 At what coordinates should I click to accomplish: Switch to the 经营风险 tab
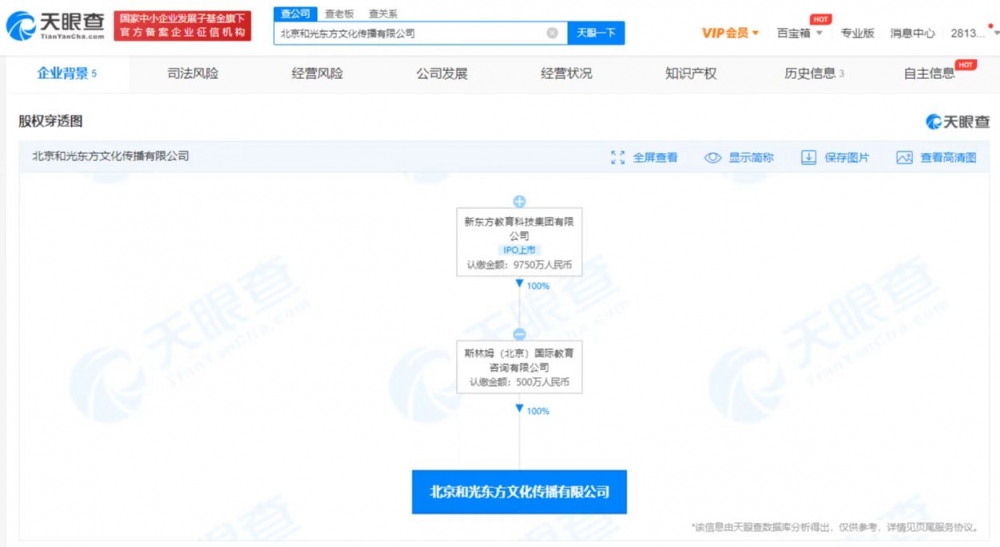tap(317, 73)
